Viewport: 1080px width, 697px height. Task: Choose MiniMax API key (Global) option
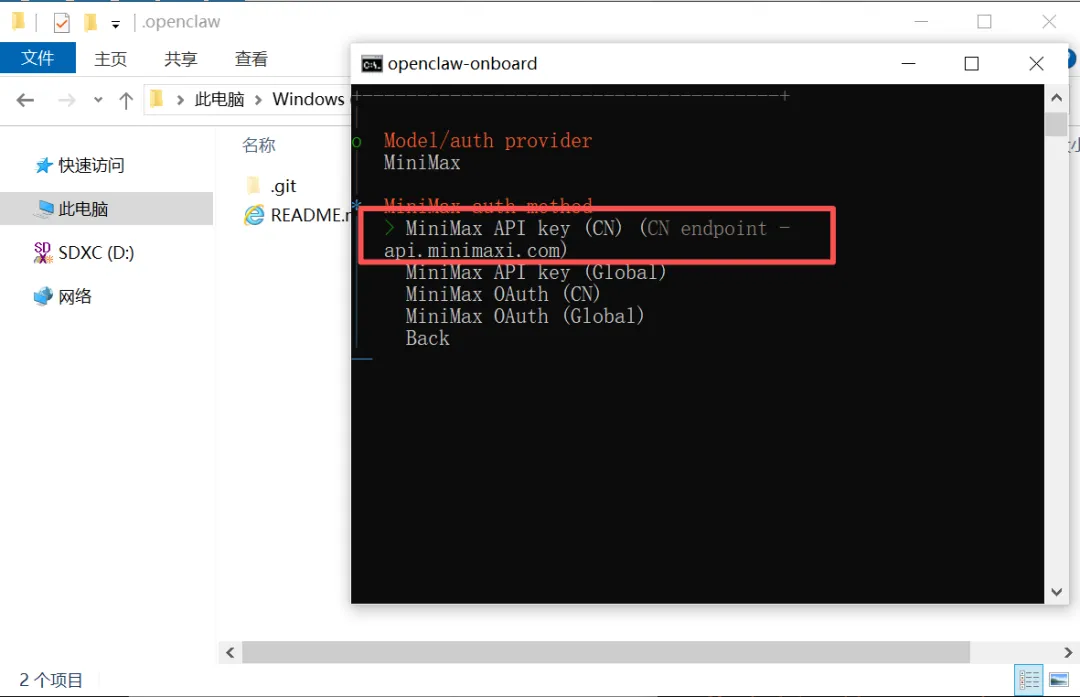click(x=536, y=272)
